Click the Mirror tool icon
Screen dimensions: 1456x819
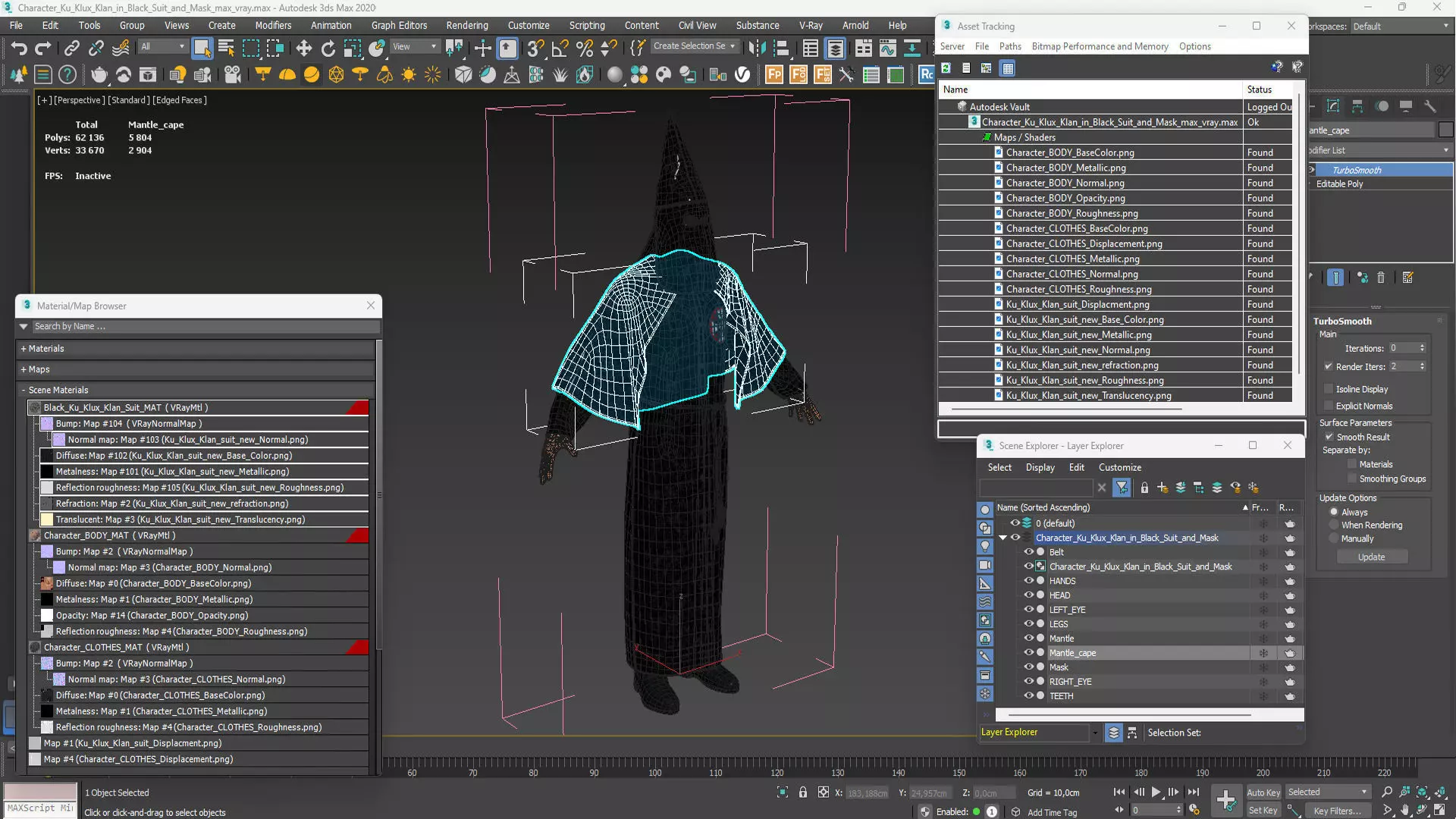[756, 49]
